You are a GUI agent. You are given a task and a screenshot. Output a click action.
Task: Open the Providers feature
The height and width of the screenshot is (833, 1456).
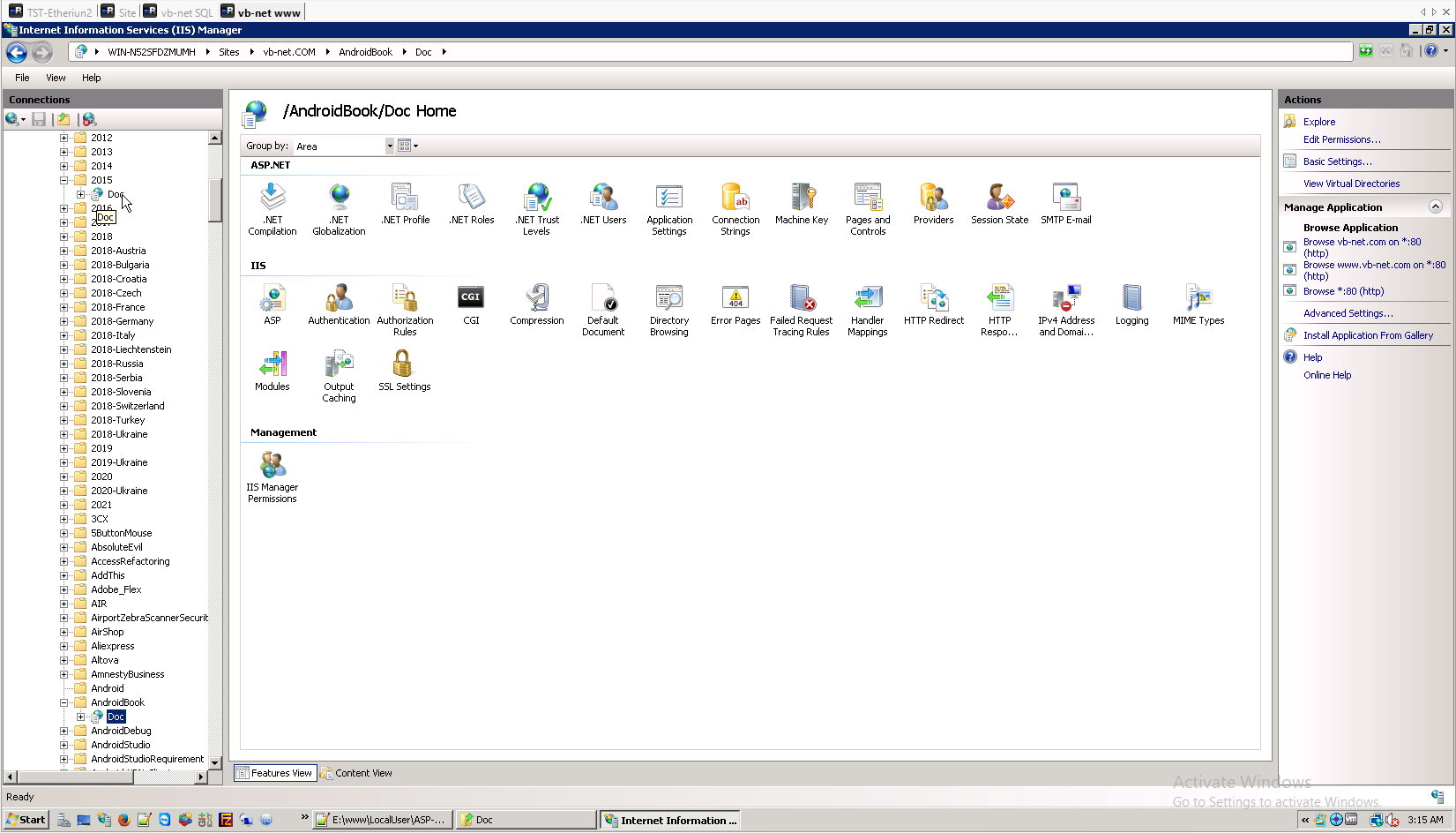934,204
